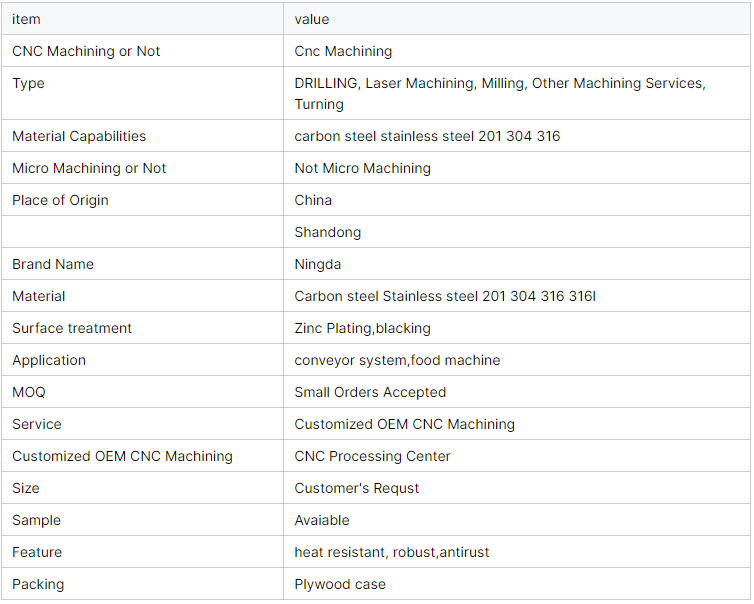Click the 'Ningda' brand value
This screenshot has width=754, height=604.
(x=317, y=264)
